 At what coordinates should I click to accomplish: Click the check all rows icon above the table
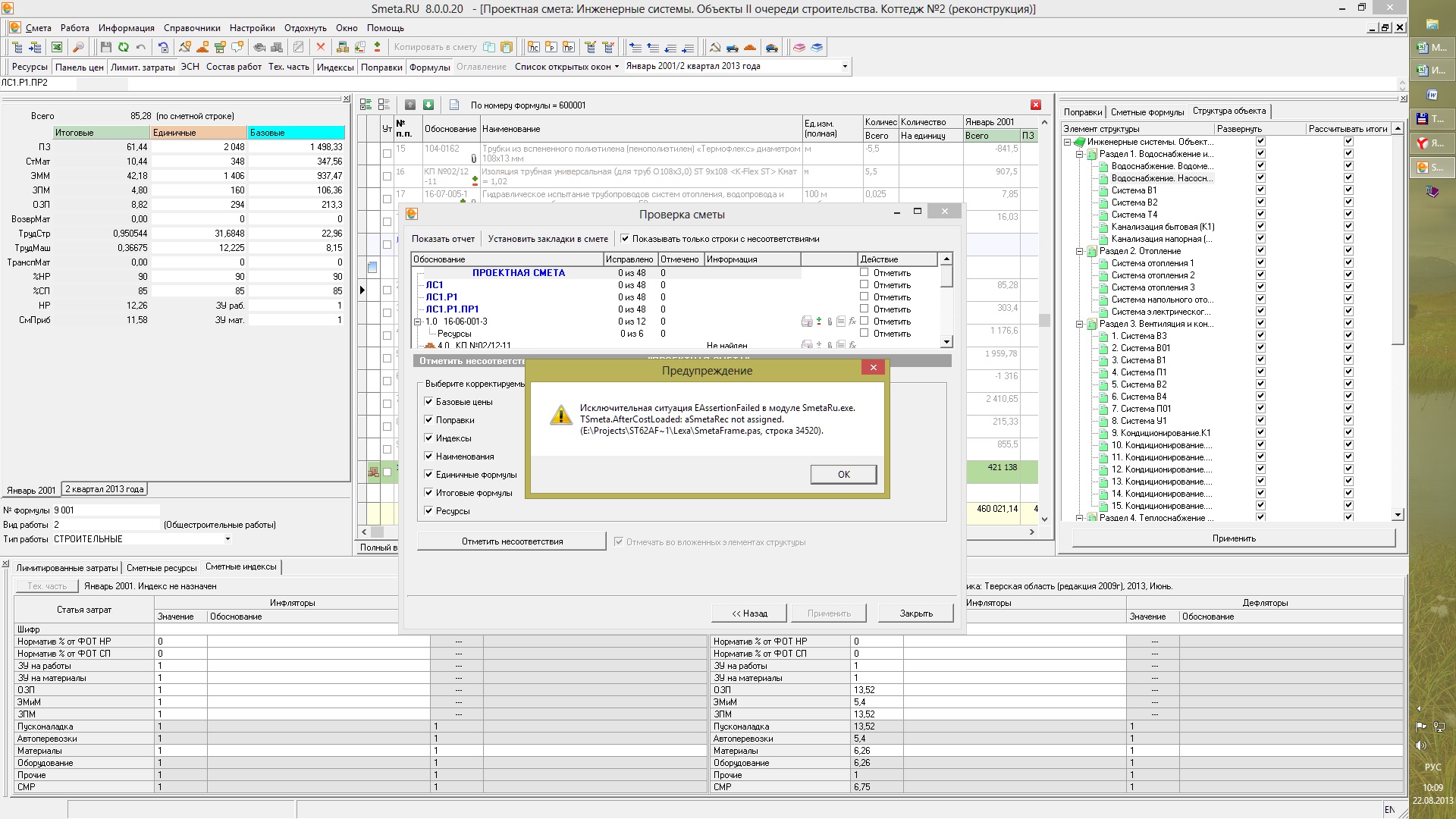[366, 105]
